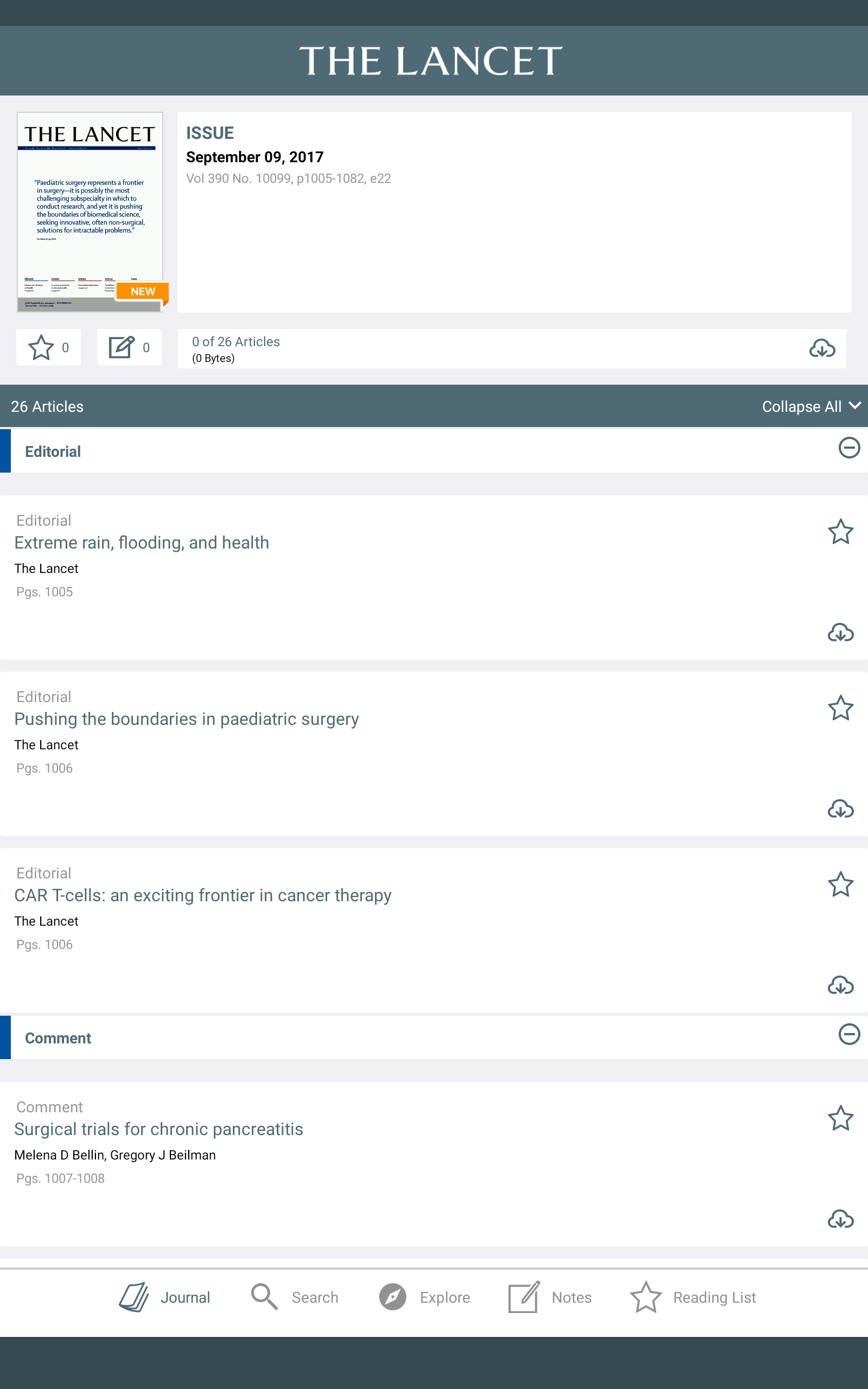Image resolution: width=868 pixels, height=1389 pixels.
Task: Star 'Pushing the boundaries in paediatric surgery'
Action: tap(840, 708)
